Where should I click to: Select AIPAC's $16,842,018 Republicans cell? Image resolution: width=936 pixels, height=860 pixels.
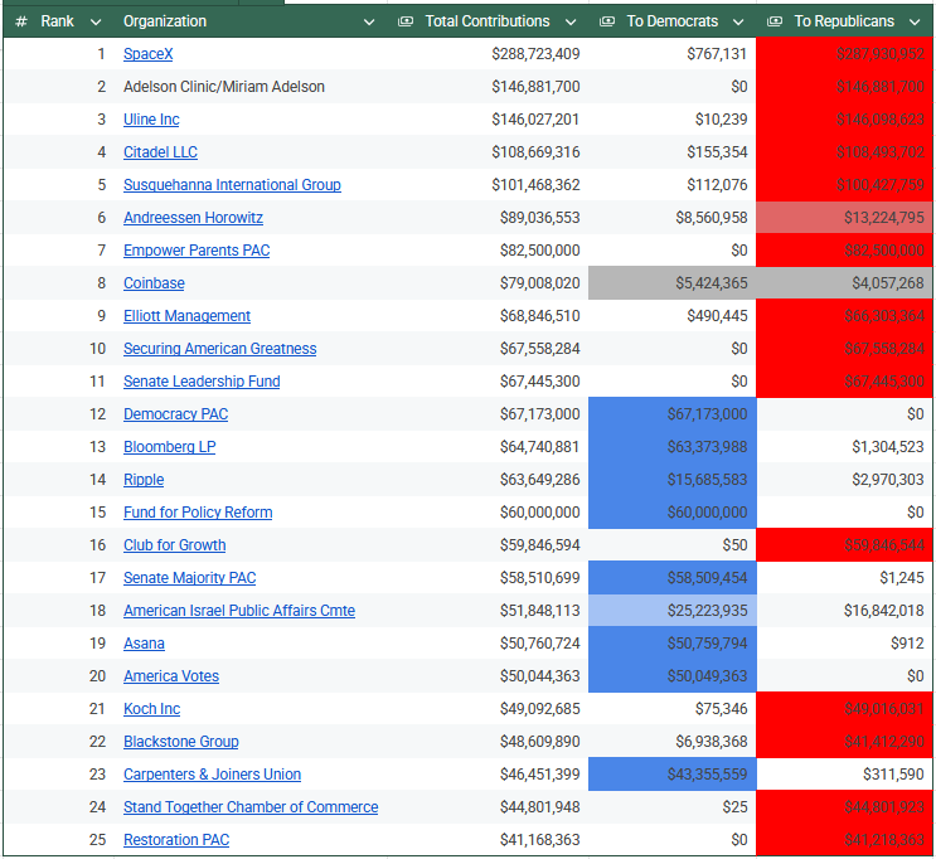point(845,611)
